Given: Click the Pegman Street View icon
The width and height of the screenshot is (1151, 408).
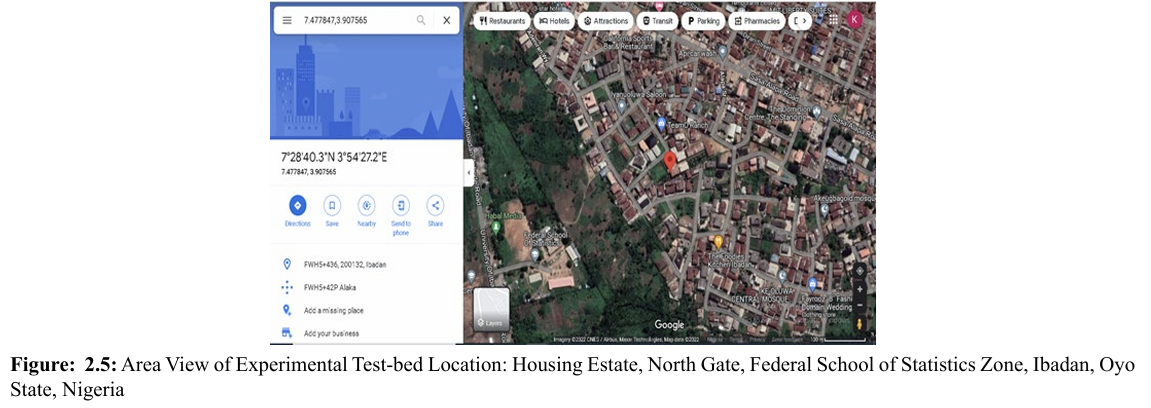Looking at the screenshot, I should pyautogui.click(x=859, y=323).
